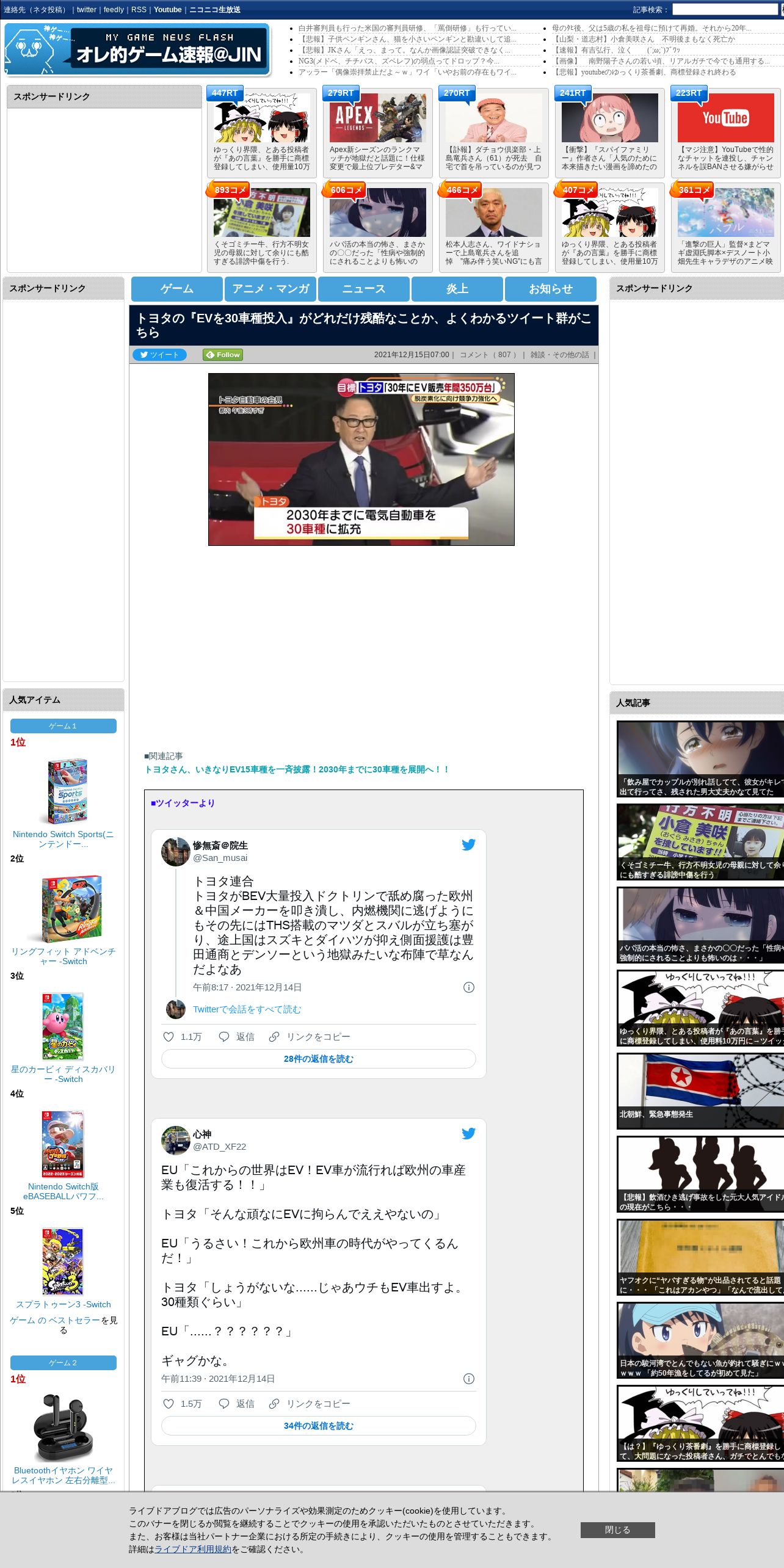The width and height of the screenshot is (784, 1568).
Task: Click the 記事検索 search input field
Action: tap(725, 10)
